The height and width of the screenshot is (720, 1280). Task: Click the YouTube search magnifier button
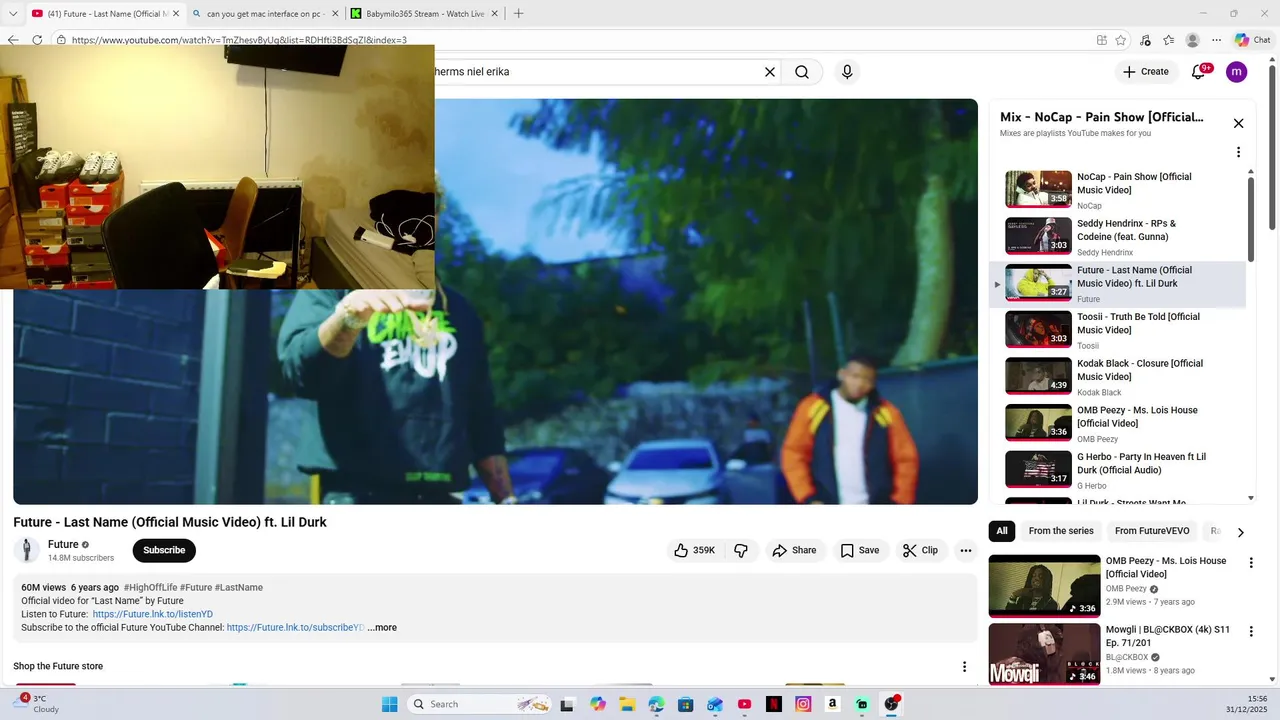[802, 72]
